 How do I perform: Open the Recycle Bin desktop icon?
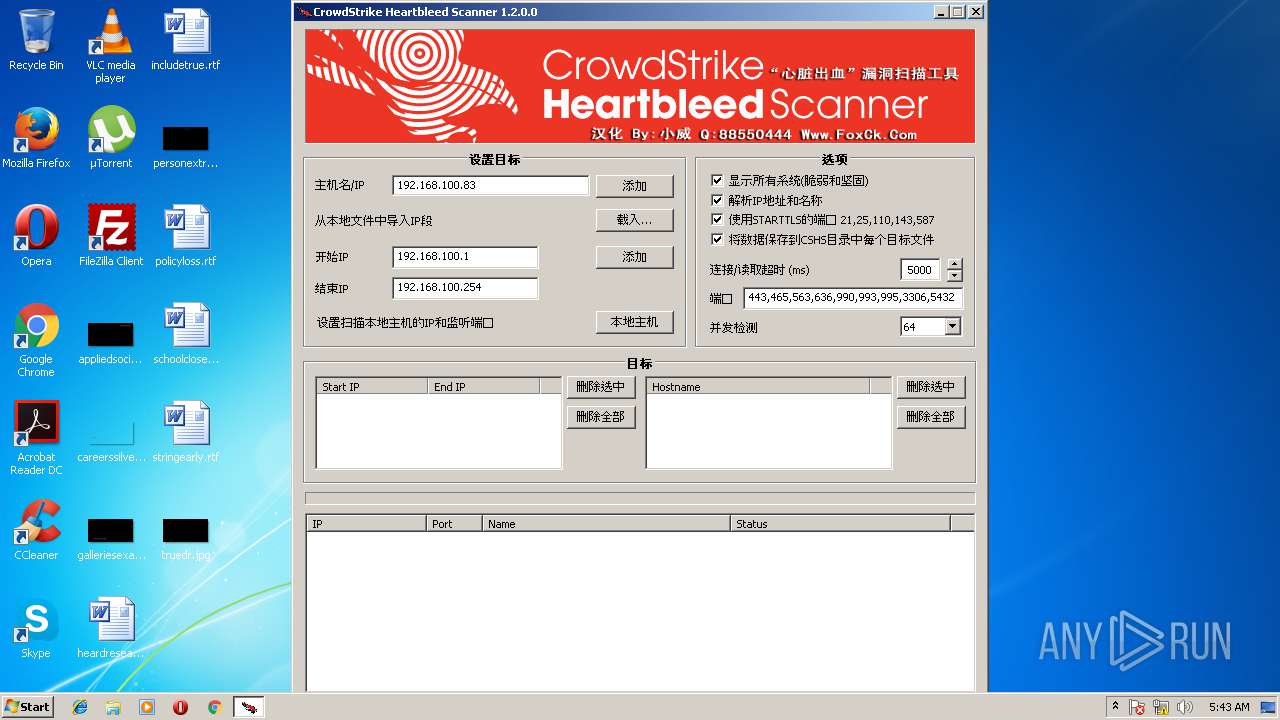click(x=36, y=40)
